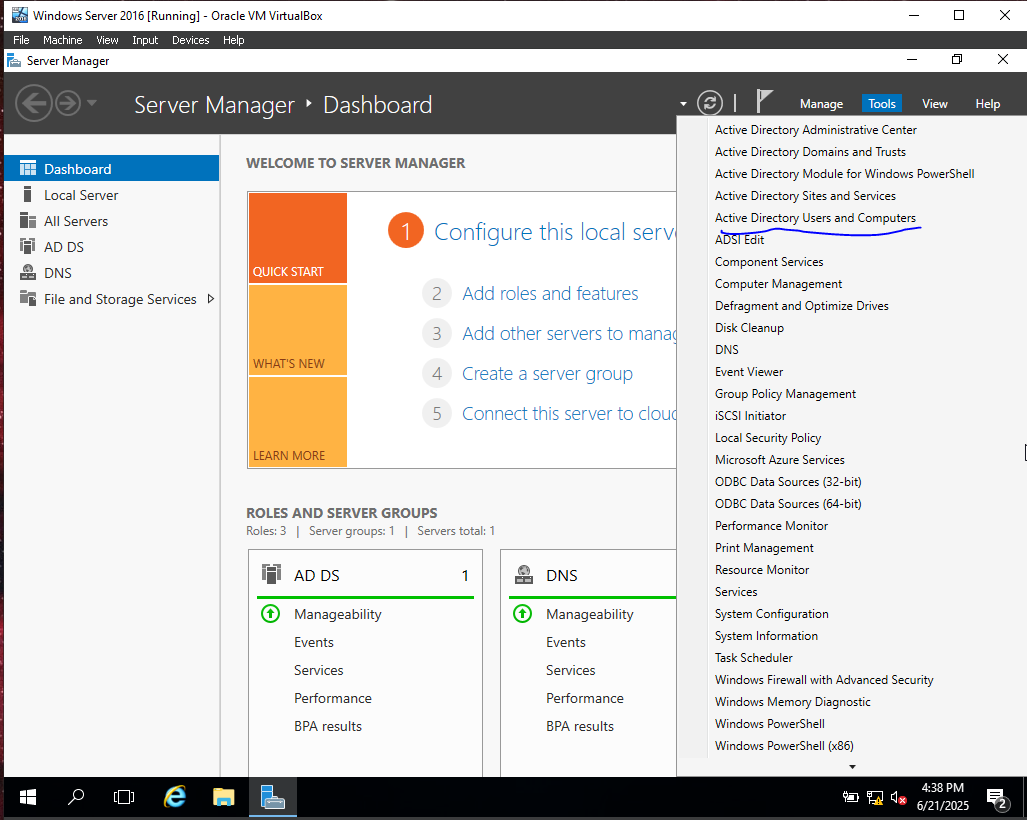The height and width of the screenshot is (820, 1027).
Task: Click the Dashboard sidebar icon
Action: click(x=28, y=168)
